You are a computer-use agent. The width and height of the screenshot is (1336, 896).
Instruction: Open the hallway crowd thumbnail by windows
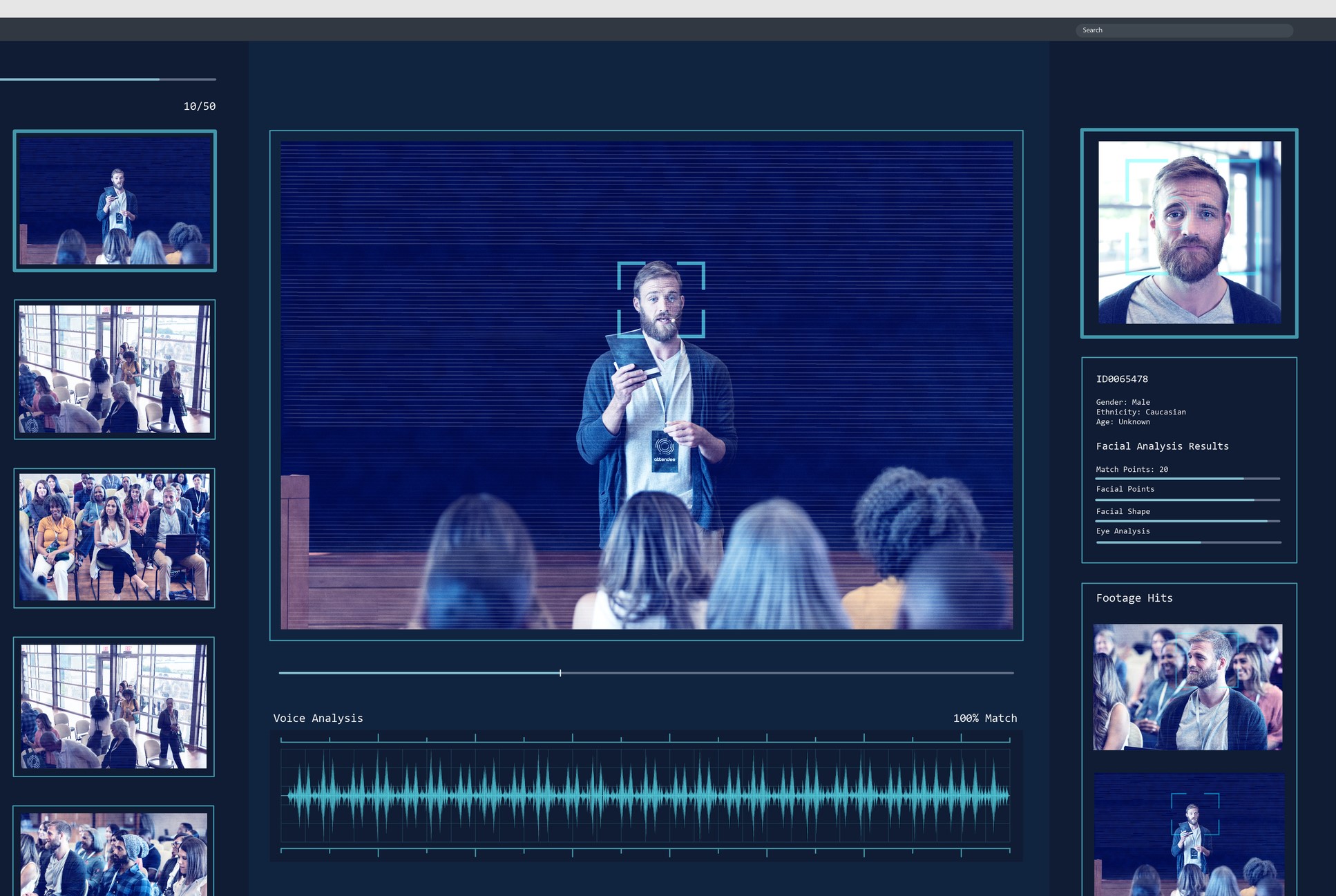115,370
